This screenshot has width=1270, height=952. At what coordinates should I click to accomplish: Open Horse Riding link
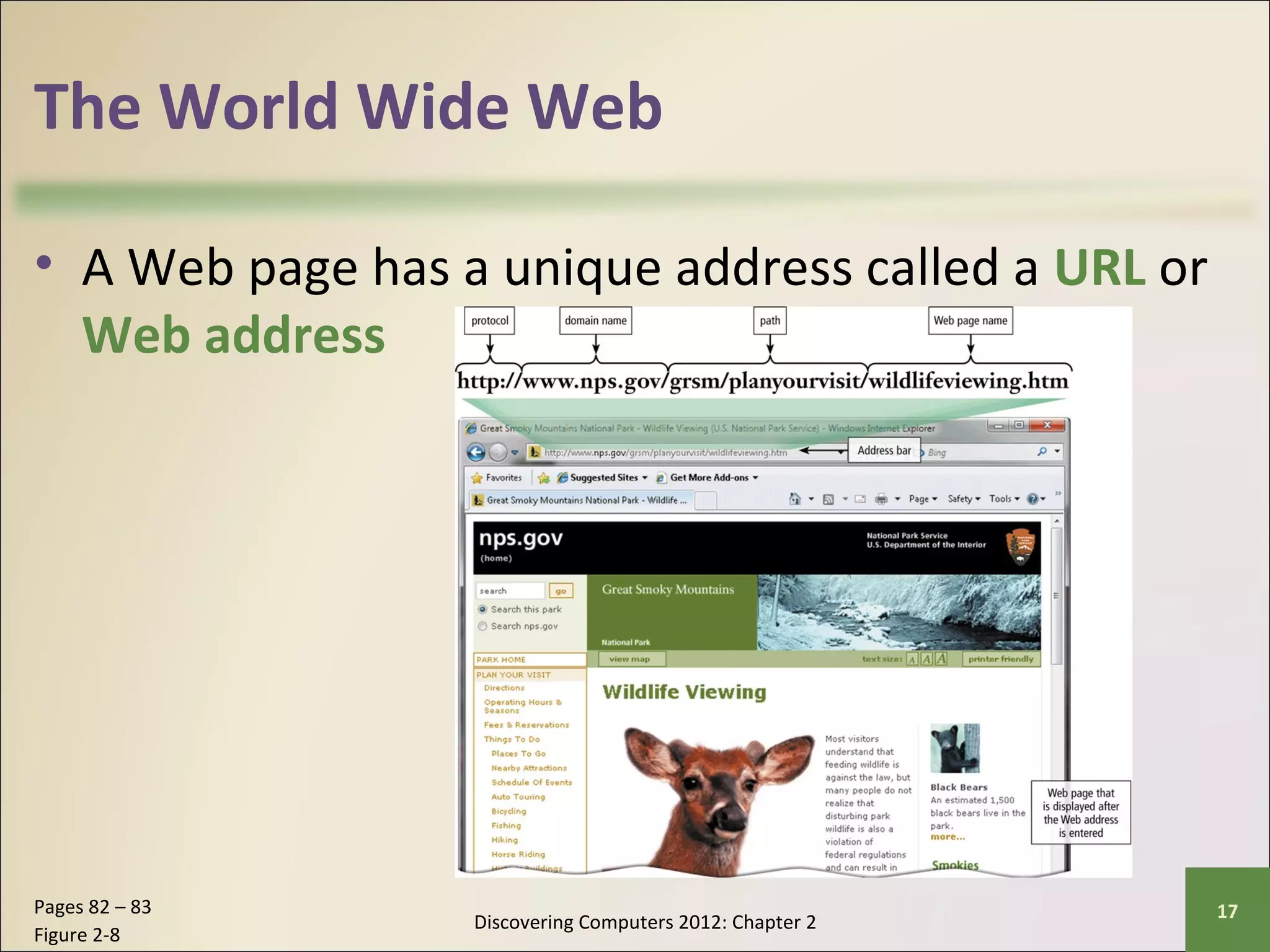point(518,854)
